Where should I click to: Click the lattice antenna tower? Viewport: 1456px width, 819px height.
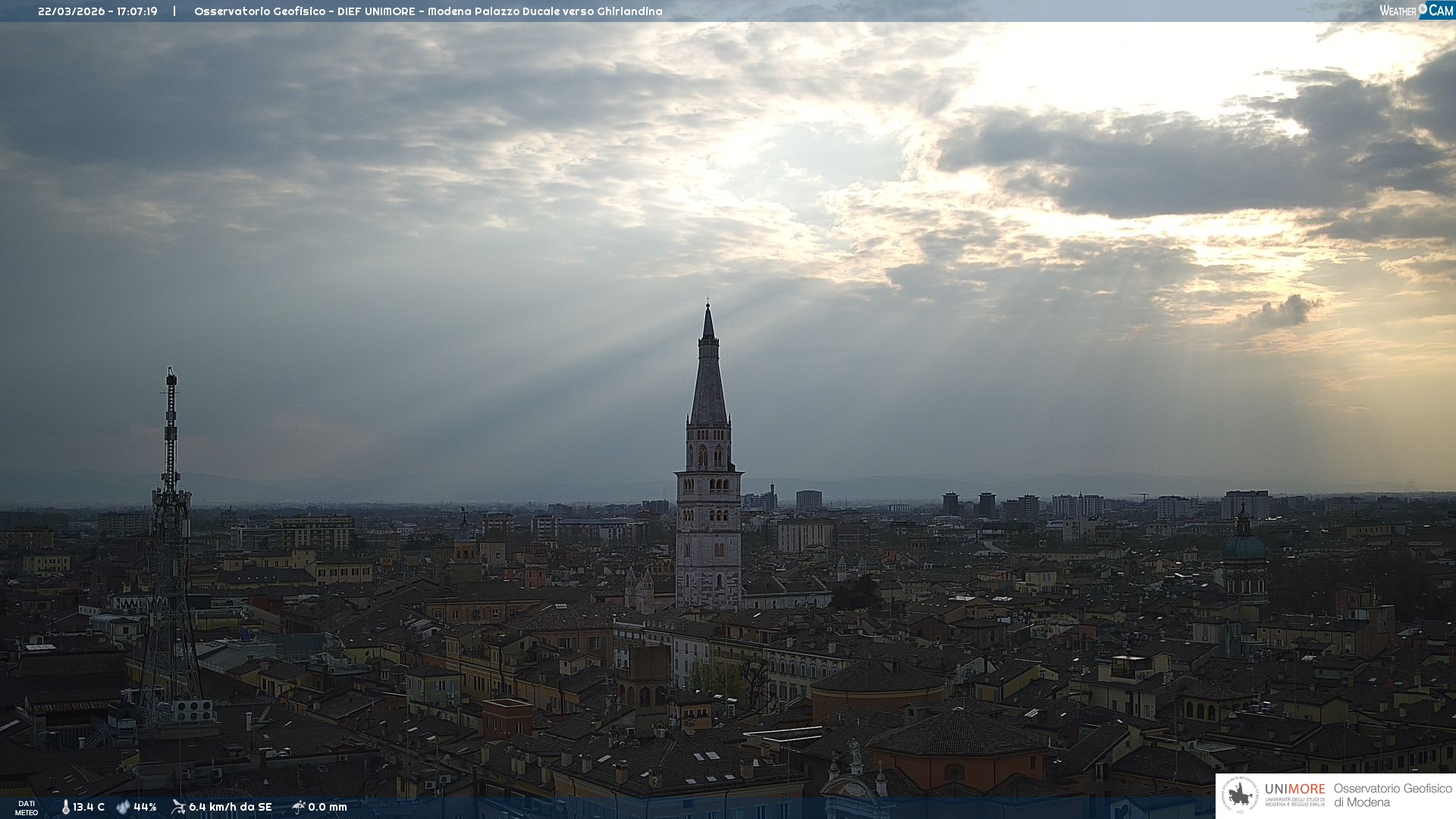pos(171,546)
